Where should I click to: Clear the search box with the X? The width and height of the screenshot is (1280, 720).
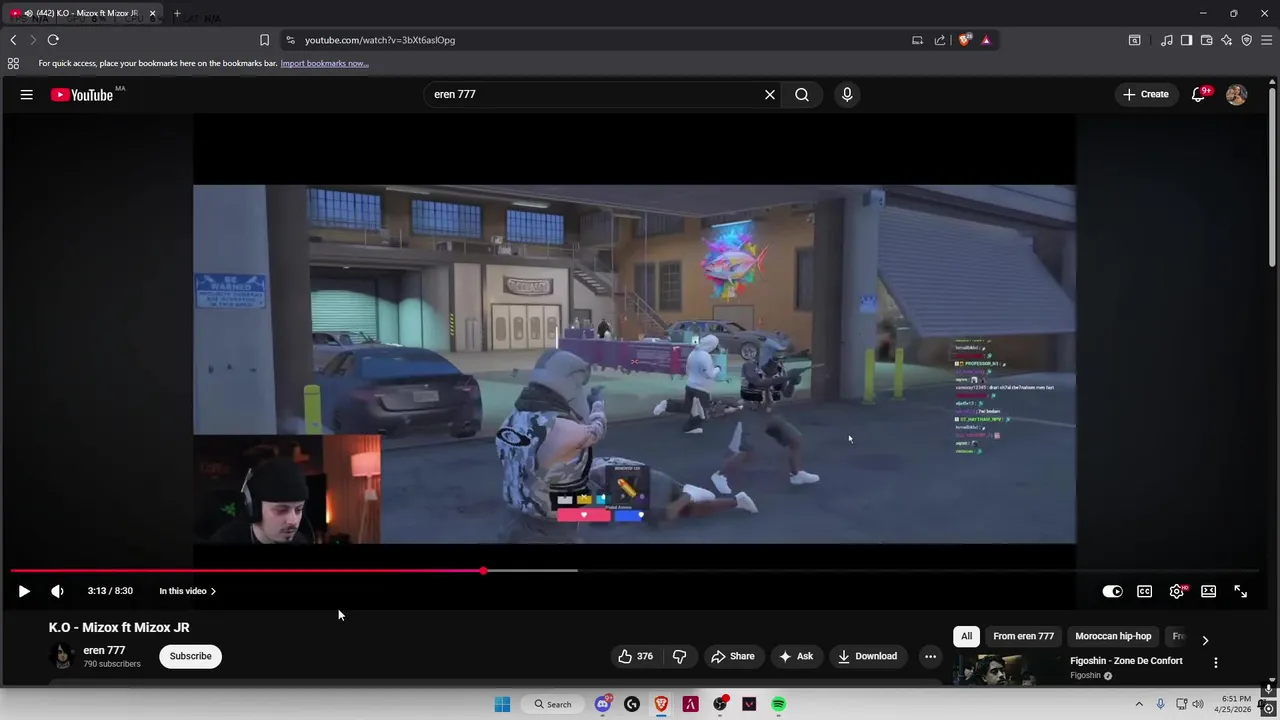click(770, 94)
